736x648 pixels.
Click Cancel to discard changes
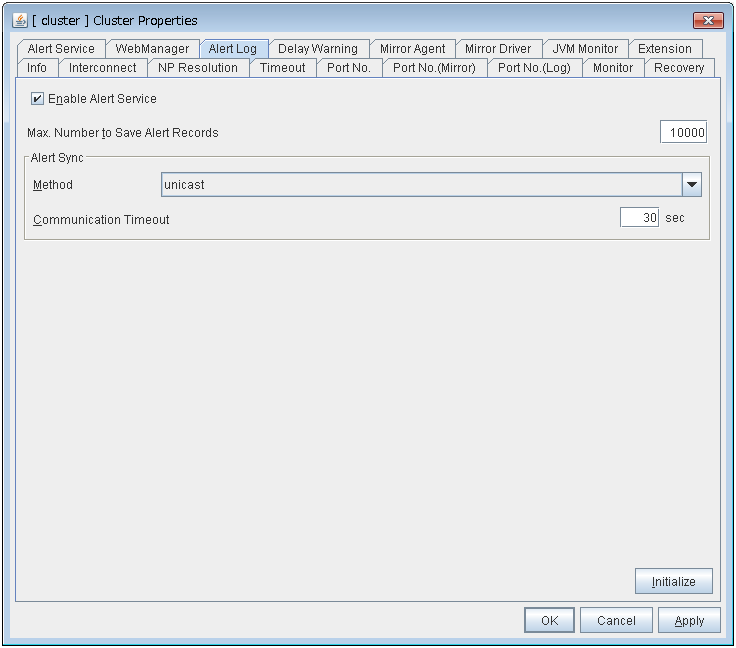(x=616, y=620)
